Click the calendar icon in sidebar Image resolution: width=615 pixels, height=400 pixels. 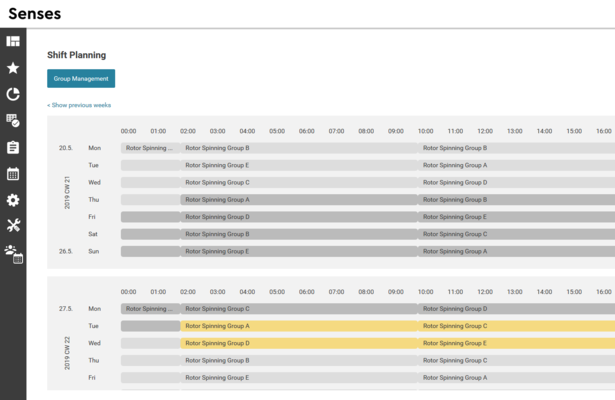(13, 174)
